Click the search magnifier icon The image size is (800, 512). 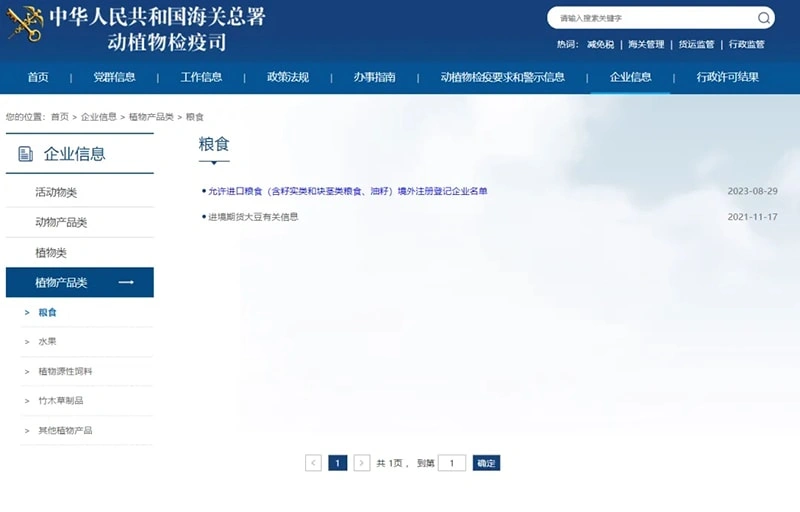763,18
